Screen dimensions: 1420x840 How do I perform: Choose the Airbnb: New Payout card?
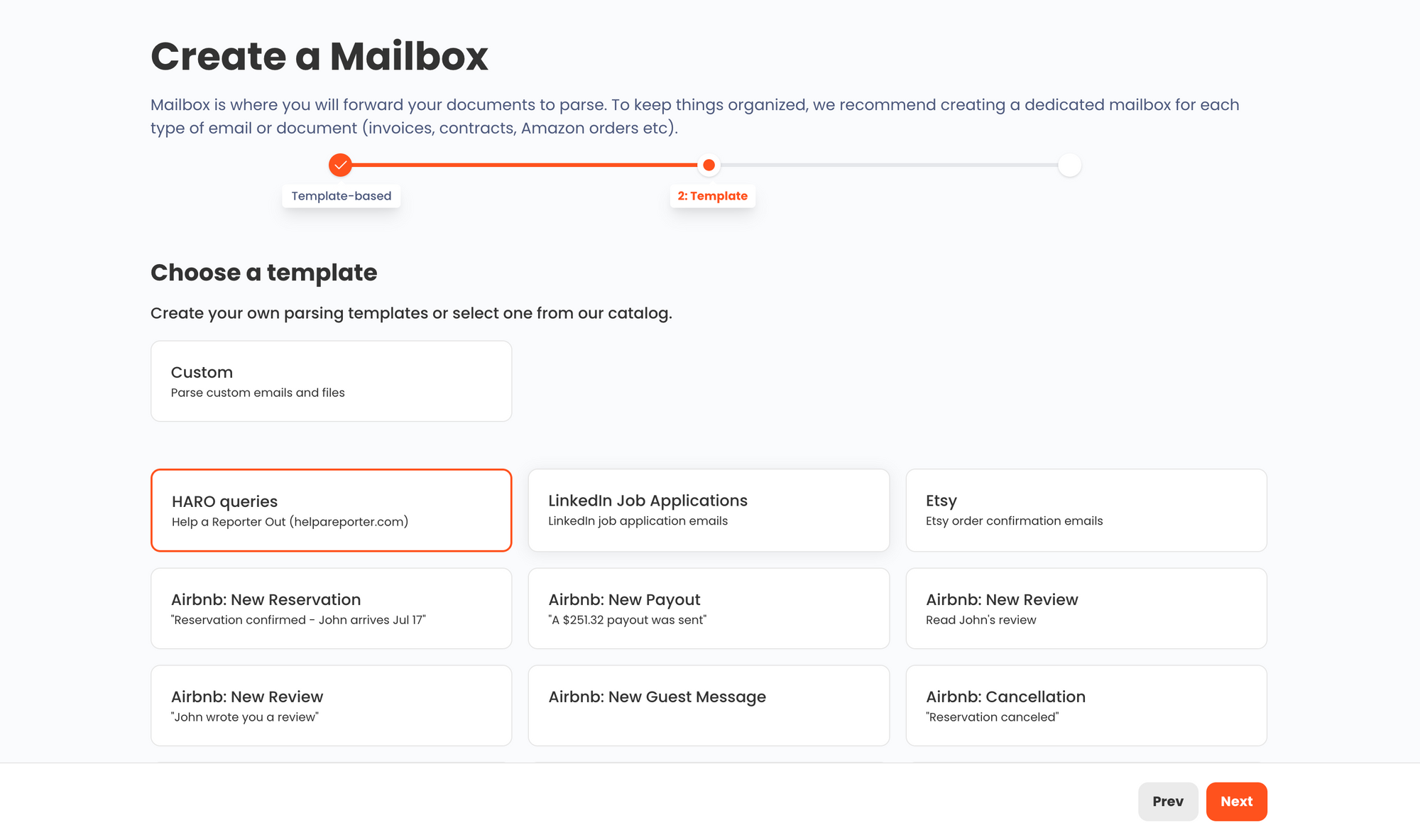click(709, 609)
